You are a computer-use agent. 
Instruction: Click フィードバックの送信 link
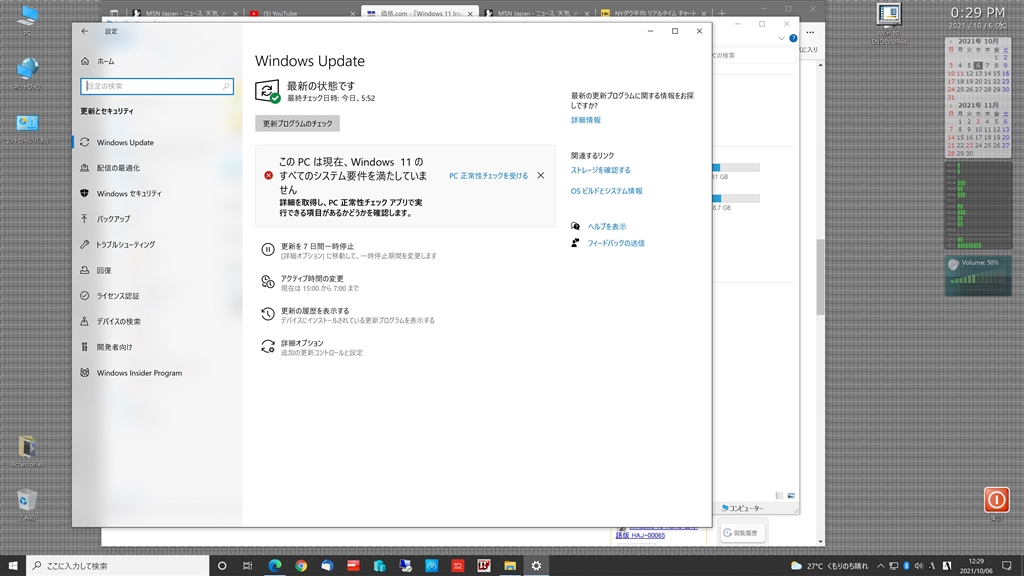(616, 243)
